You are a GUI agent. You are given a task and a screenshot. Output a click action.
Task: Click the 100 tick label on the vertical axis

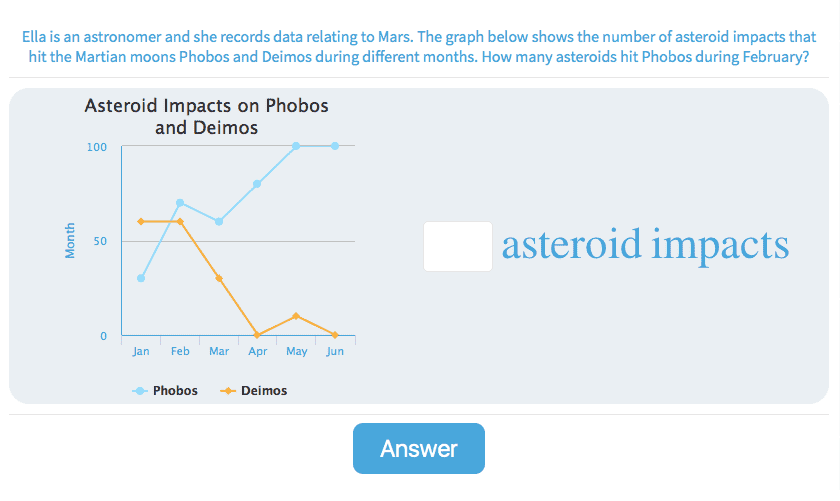96,147
